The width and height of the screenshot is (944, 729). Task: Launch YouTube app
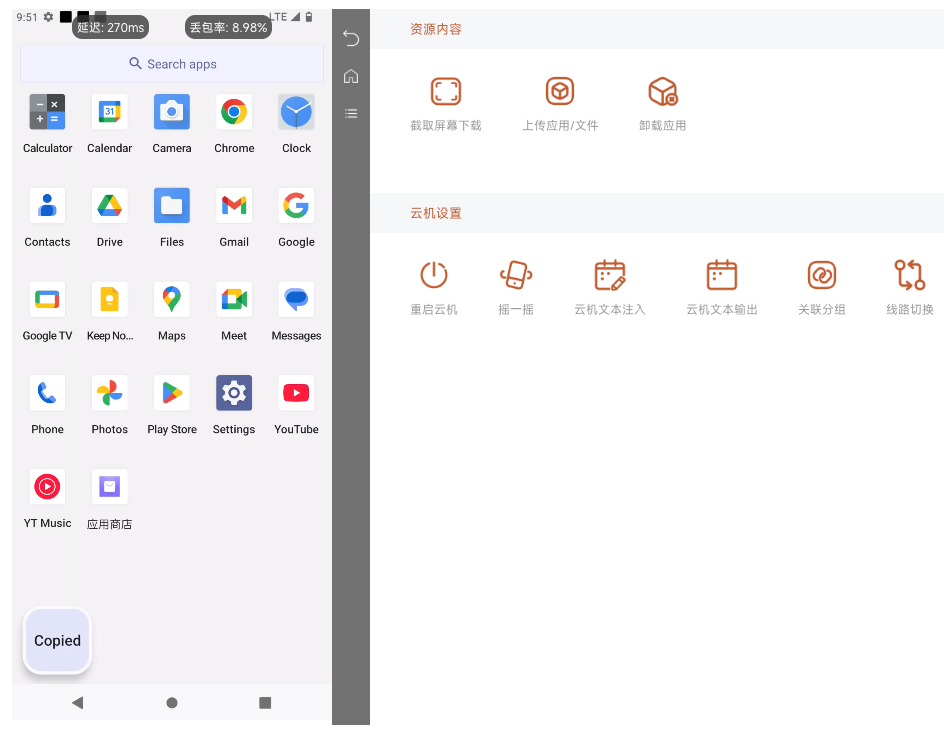[296, 393]
